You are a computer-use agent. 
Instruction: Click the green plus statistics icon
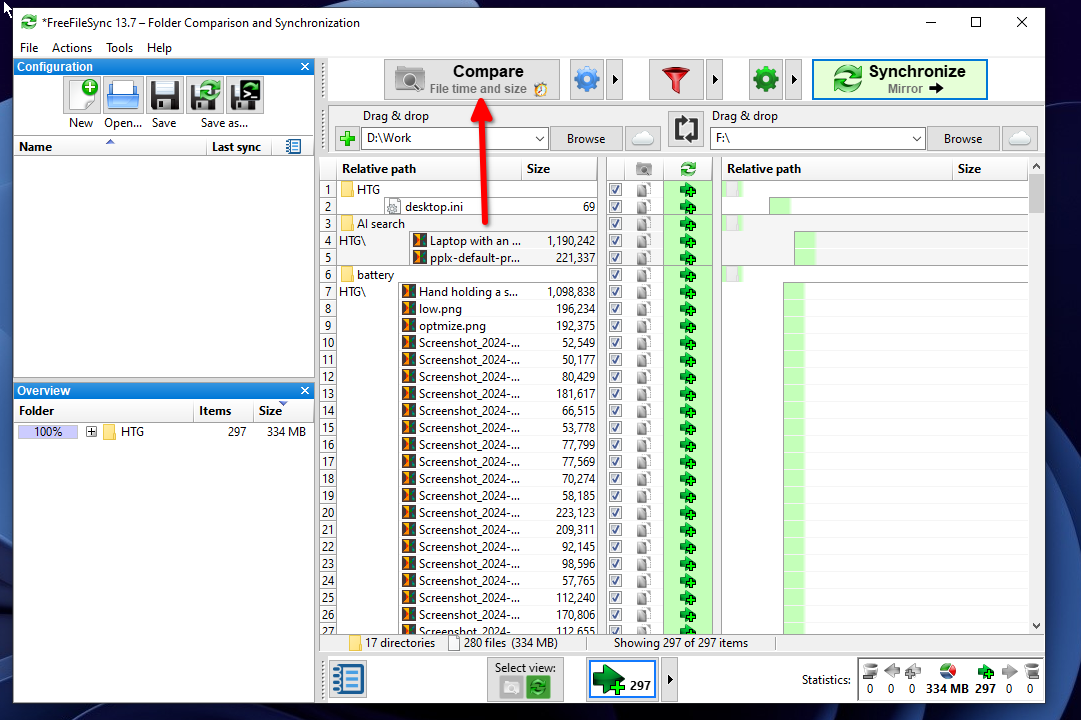[x=986, y=671]
